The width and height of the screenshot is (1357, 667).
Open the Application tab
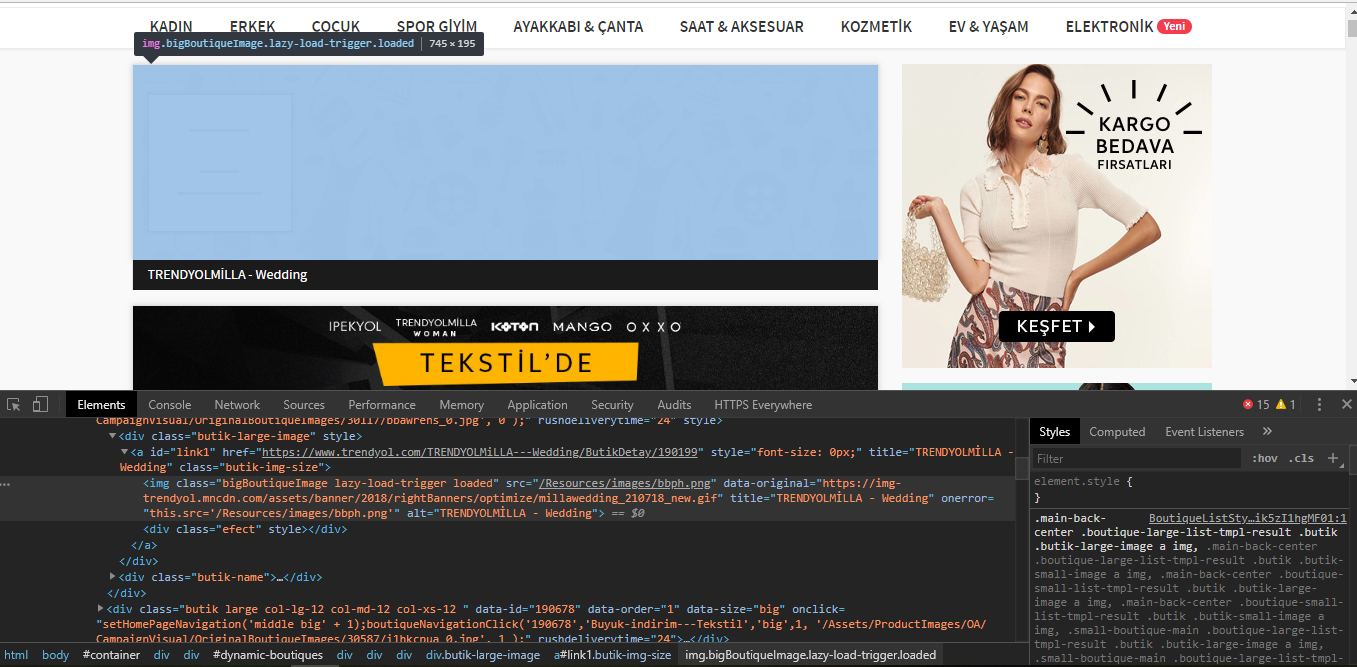[x=537, y=404]
